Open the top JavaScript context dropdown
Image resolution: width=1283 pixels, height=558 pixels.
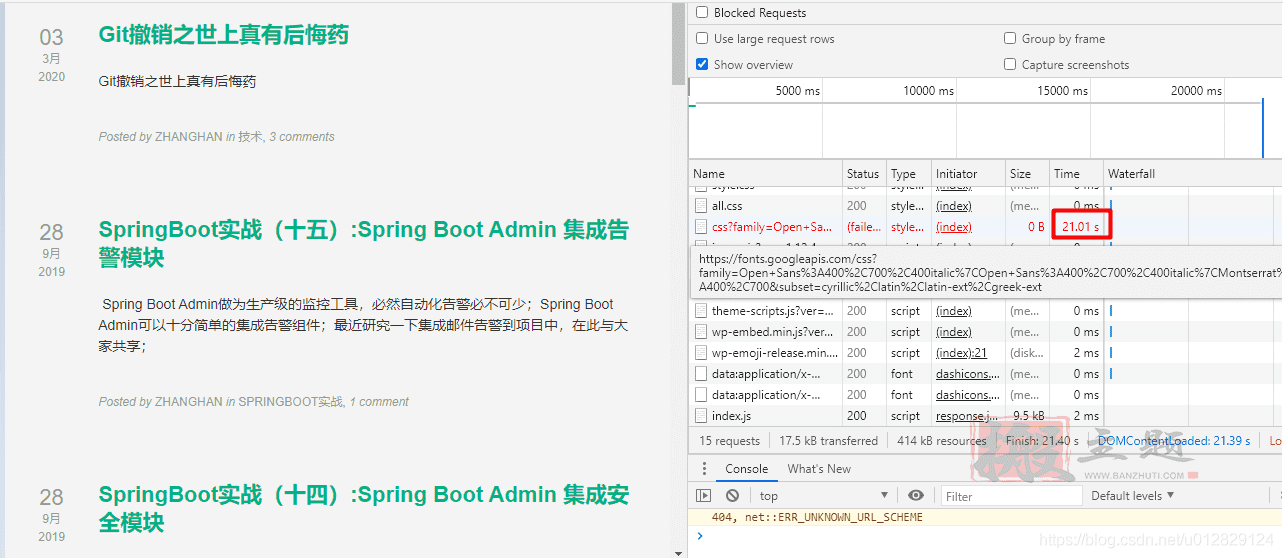[823, 496]
